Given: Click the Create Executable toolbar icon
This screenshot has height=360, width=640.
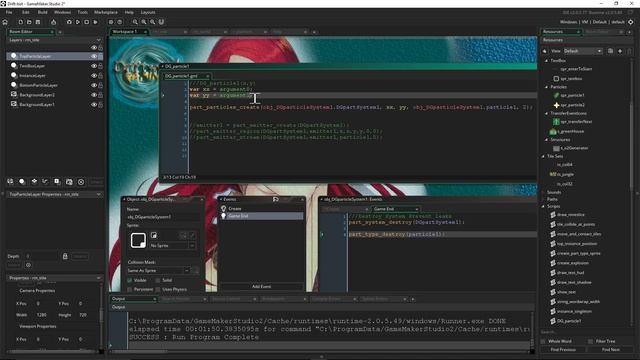Looking at the screenshot, I should [53, 22].
